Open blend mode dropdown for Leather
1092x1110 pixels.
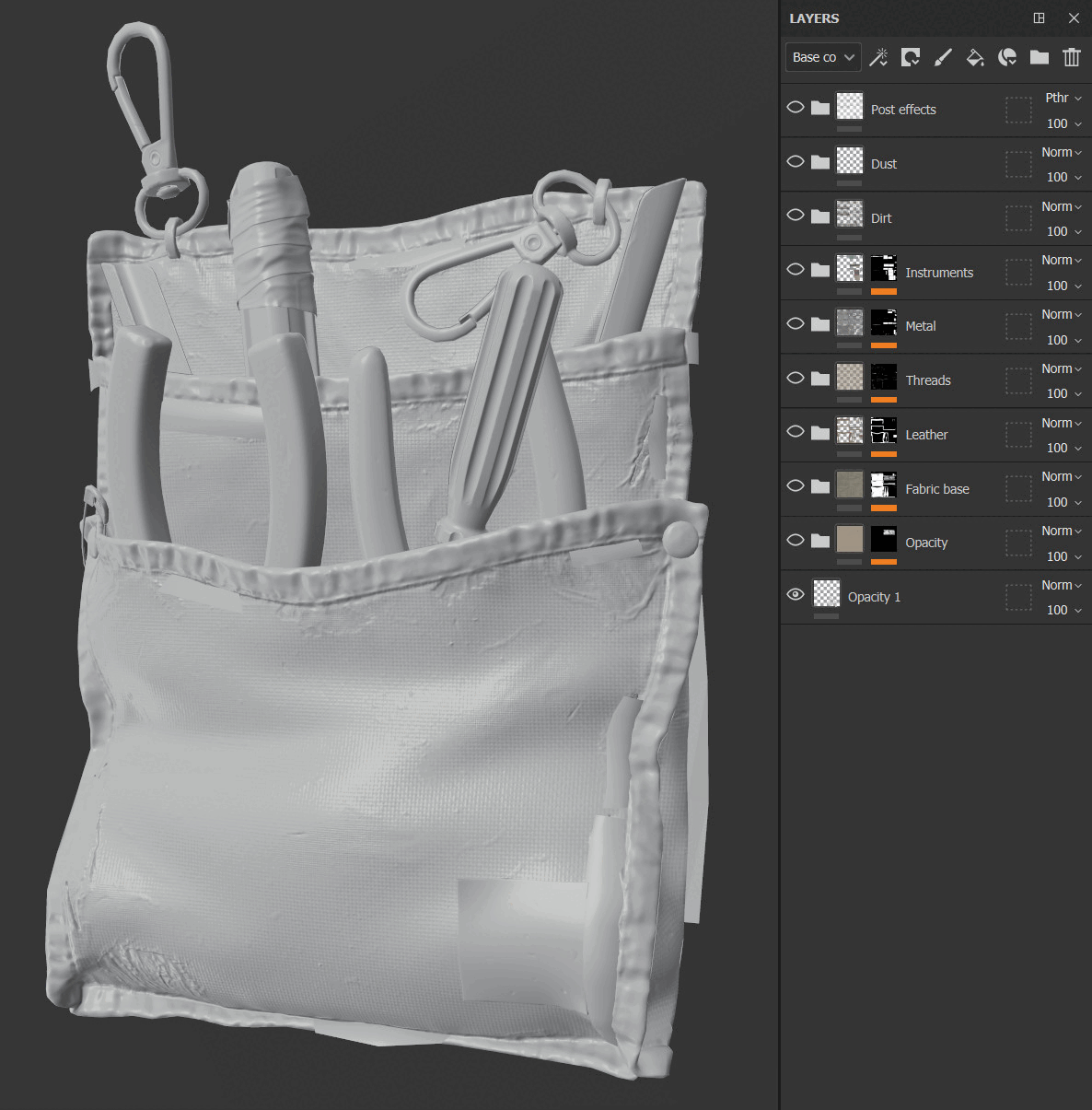(x=1062, y=423)
